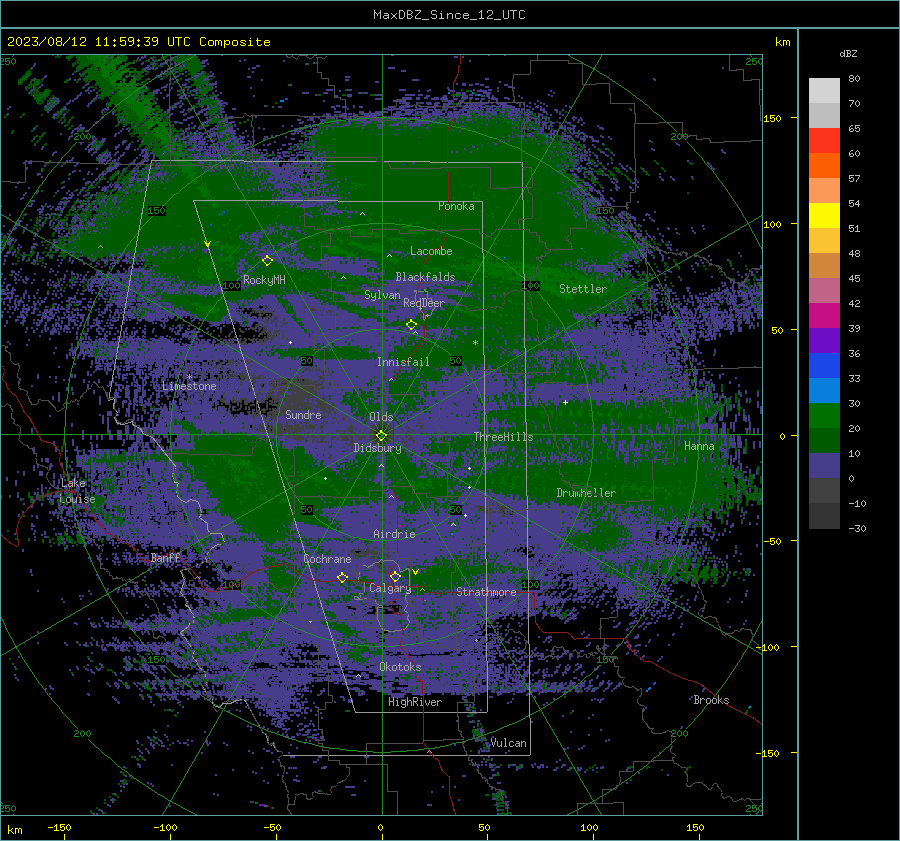
Task: Click the Cochrane label
Action: pyautogui.click(x=327, y=559)
